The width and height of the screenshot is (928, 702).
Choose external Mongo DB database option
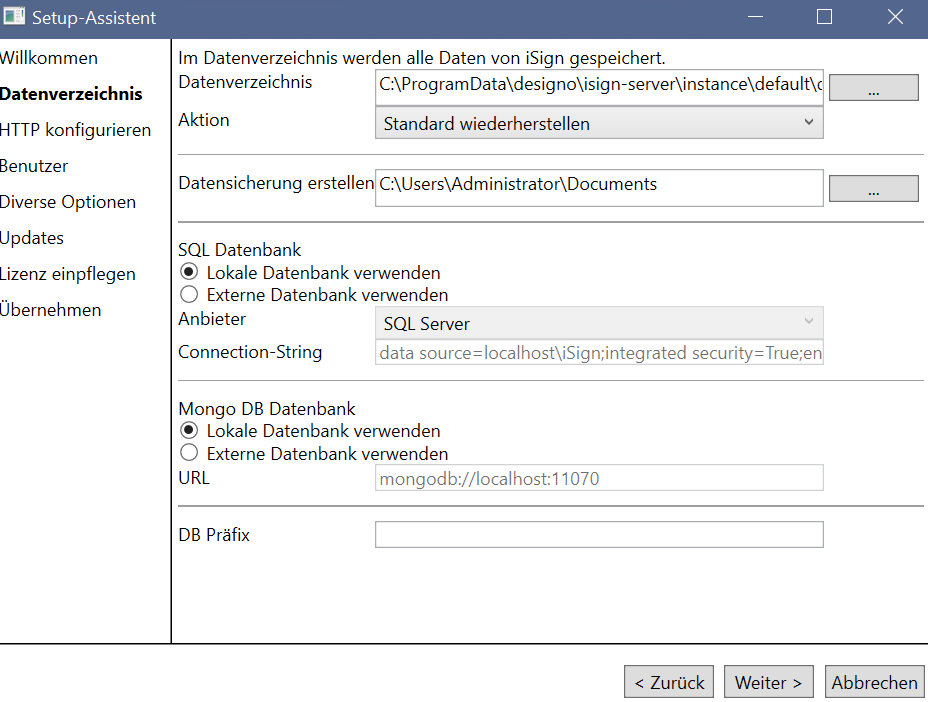point(189,453)
